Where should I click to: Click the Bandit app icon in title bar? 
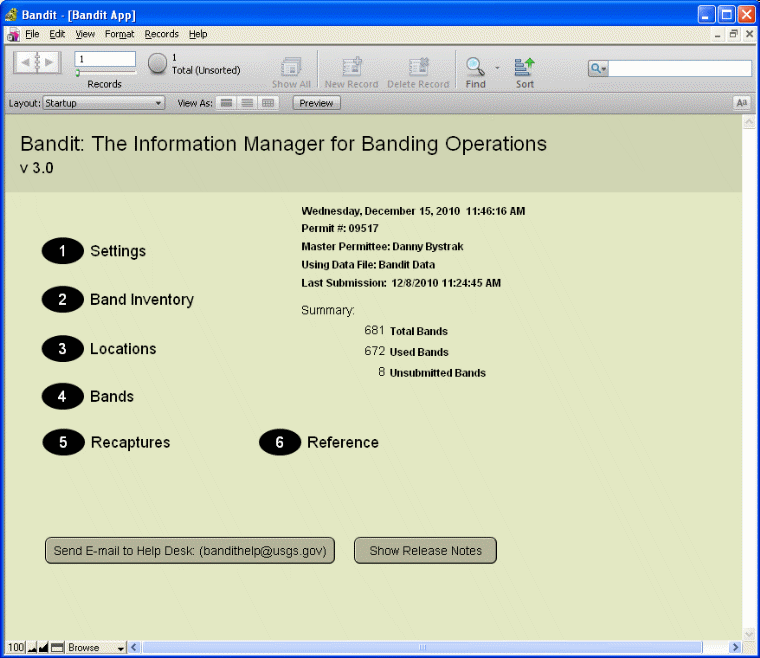coord(11,15)
